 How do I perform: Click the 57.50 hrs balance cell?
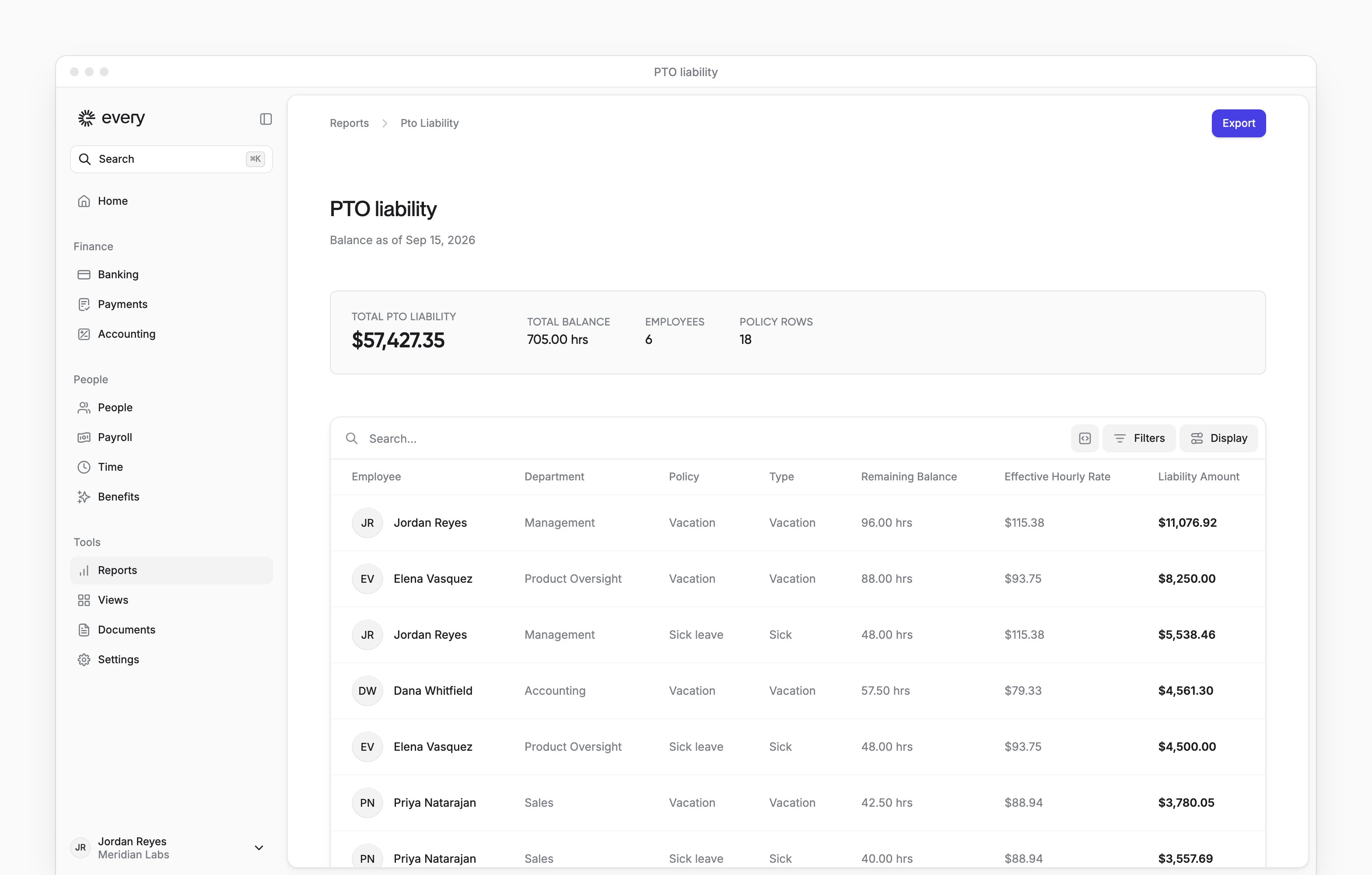pyautogui.click(x=885, y=690)
